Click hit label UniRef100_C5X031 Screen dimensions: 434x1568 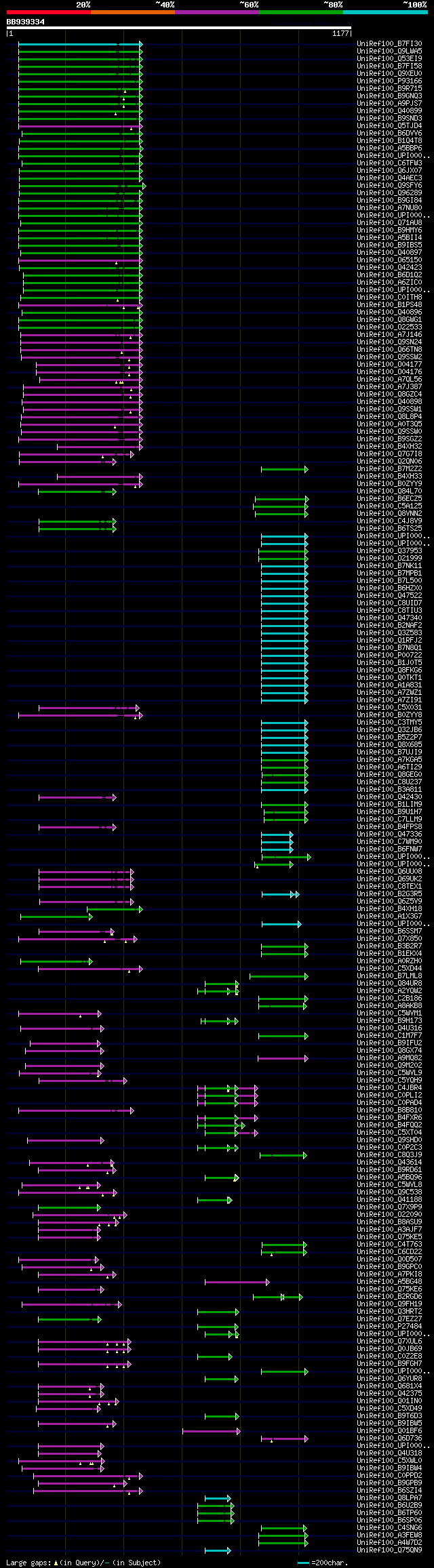(389, 708)
